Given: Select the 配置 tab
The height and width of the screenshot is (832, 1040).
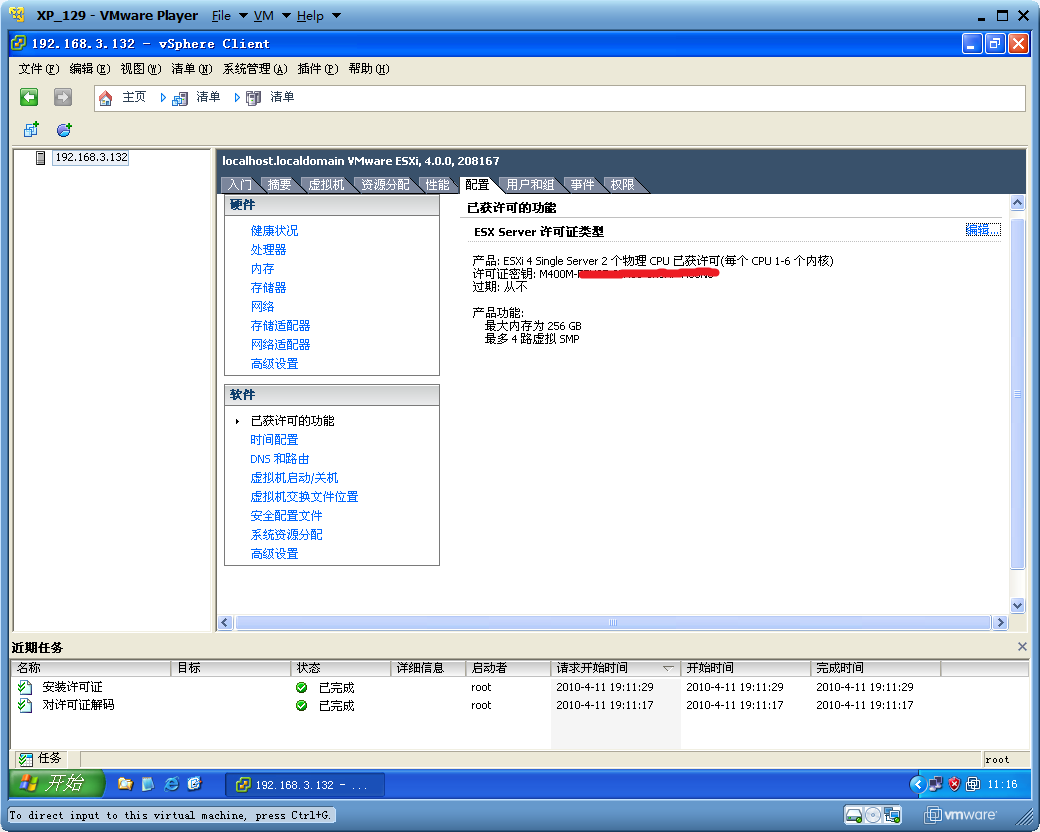Looking at the screenshot, I should tap(477, 185).
